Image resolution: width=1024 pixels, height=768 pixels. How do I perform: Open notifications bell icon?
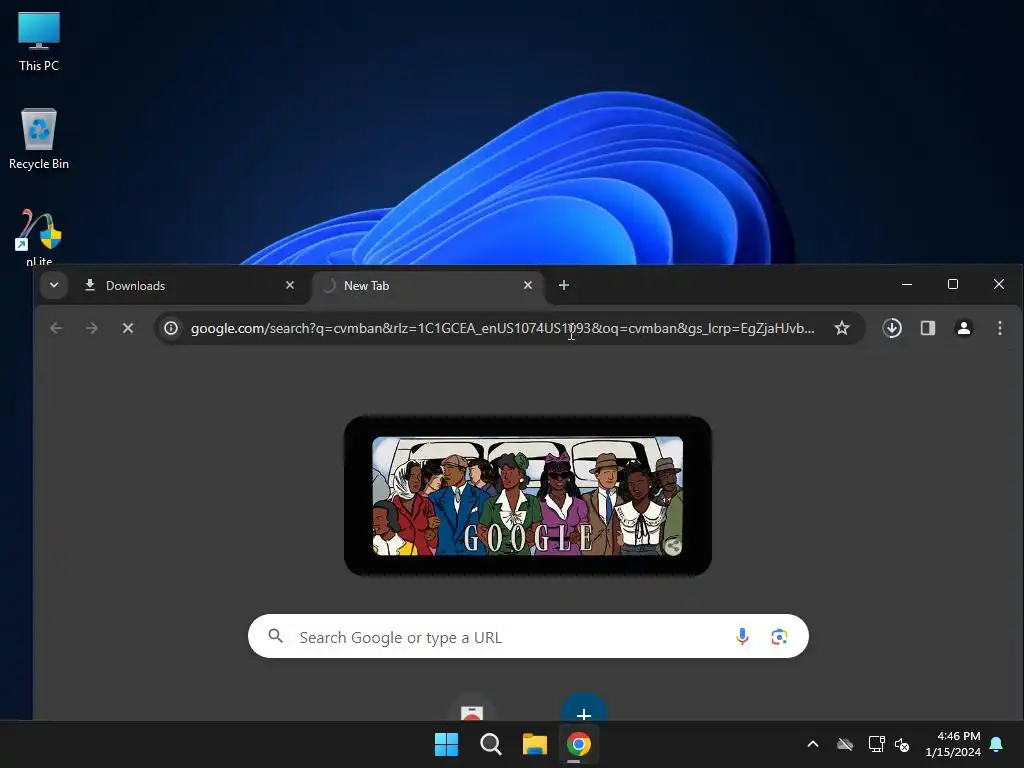[997, 744]
